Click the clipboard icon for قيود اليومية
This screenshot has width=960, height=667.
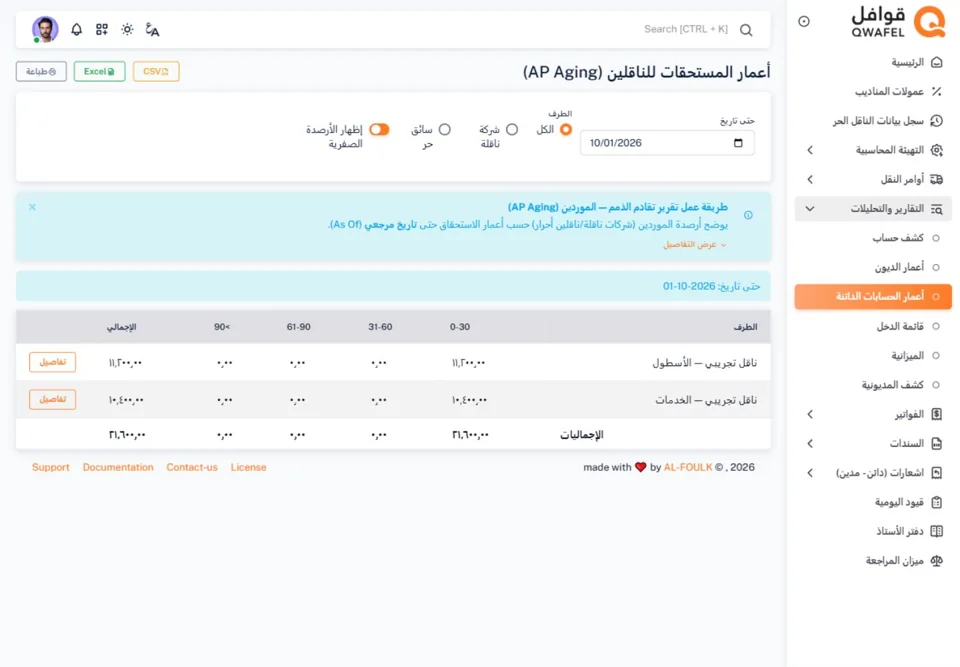click(936, 502)
